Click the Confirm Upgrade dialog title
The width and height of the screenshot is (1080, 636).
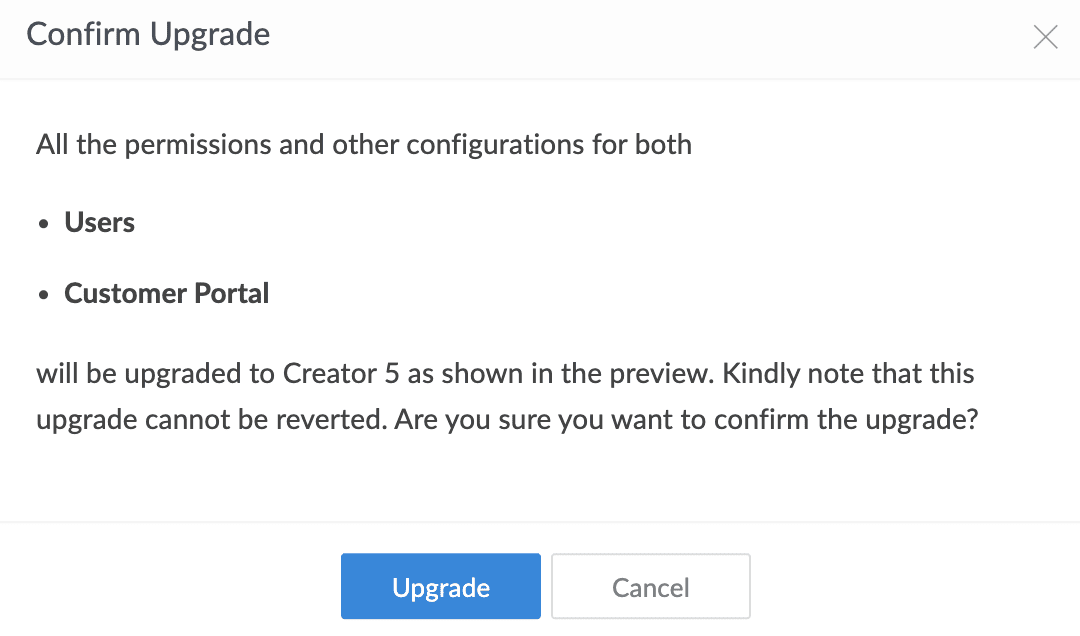(148, 35)
